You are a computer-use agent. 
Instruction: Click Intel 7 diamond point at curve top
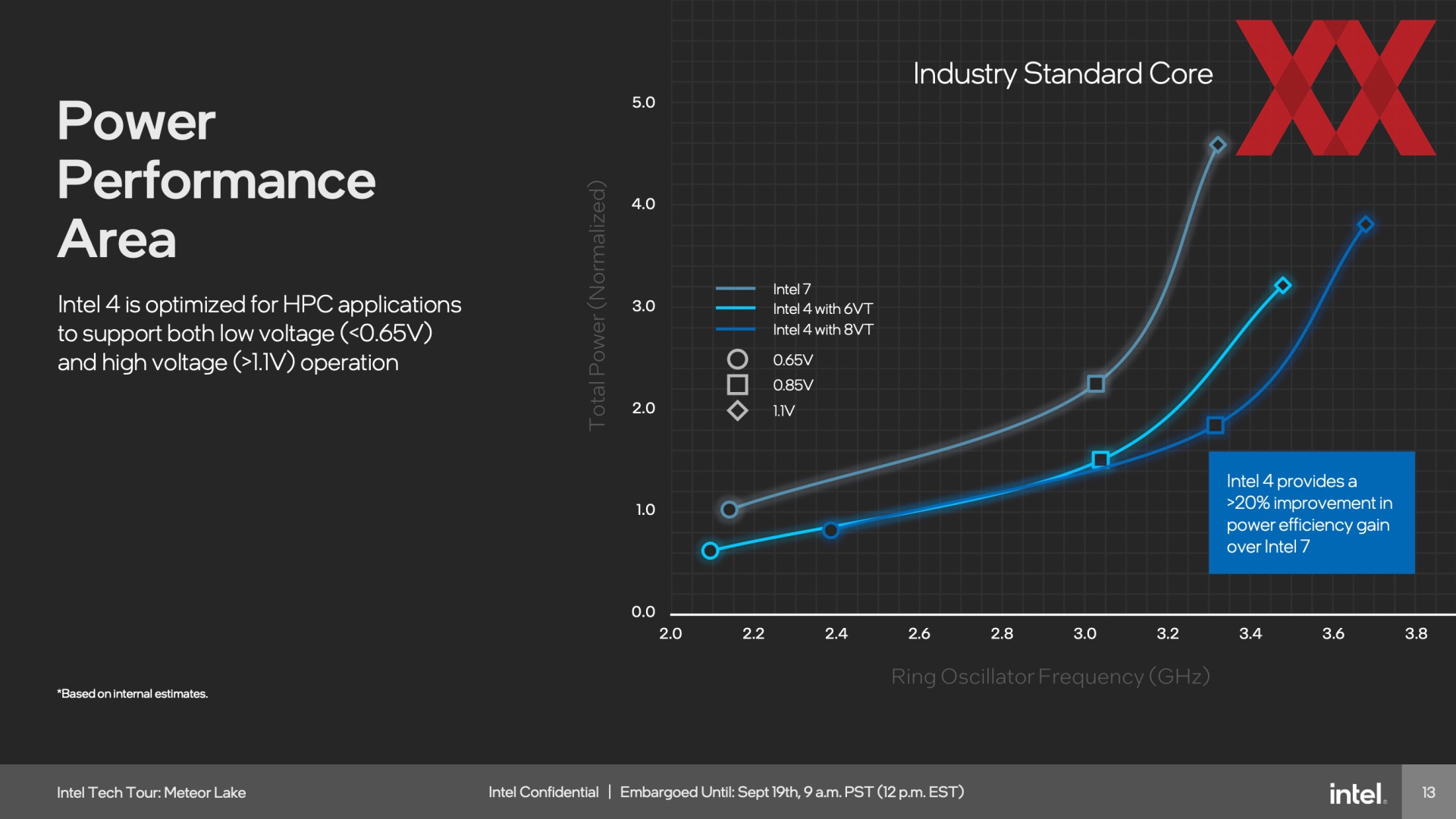pos(1217,145)
